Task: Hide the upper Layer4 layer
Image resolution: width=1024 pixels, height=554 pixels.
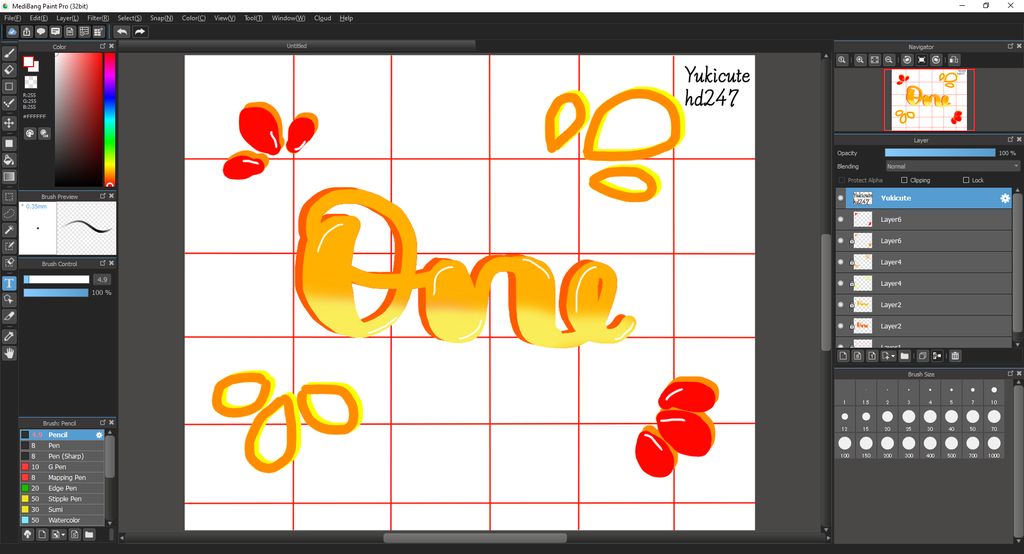Action: [840, 262]
